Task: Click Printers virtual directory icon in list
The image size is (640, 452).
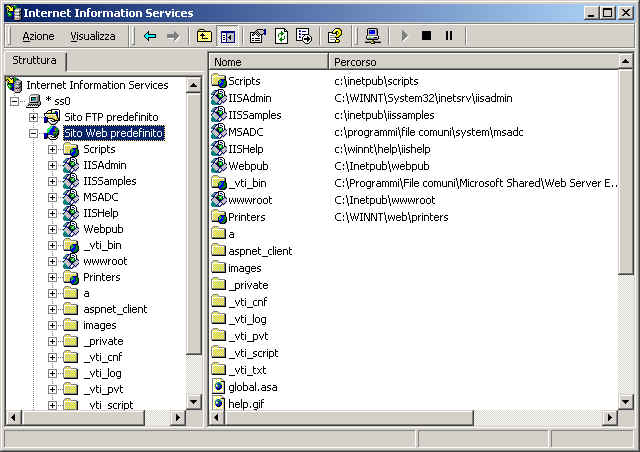Action: [219, 217]
